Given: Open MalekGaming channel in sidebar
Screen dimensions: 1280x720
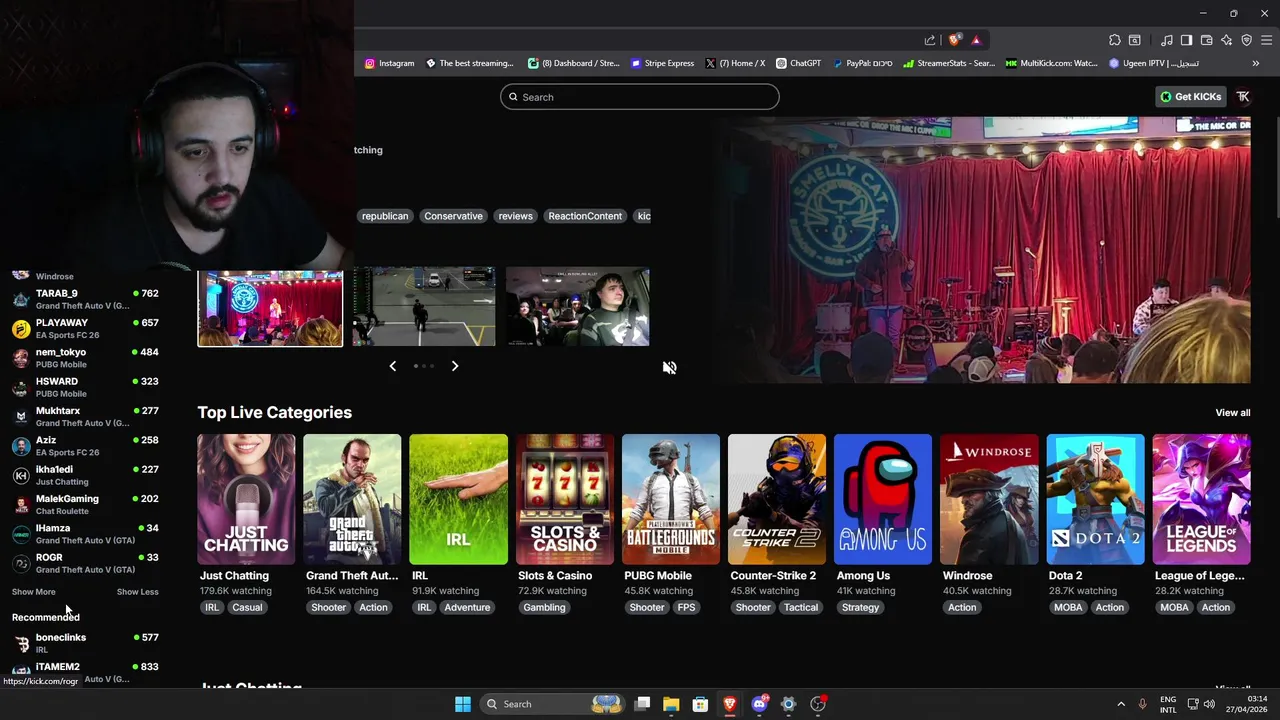Looking at the screenshot, I should [x=86, y=504].
